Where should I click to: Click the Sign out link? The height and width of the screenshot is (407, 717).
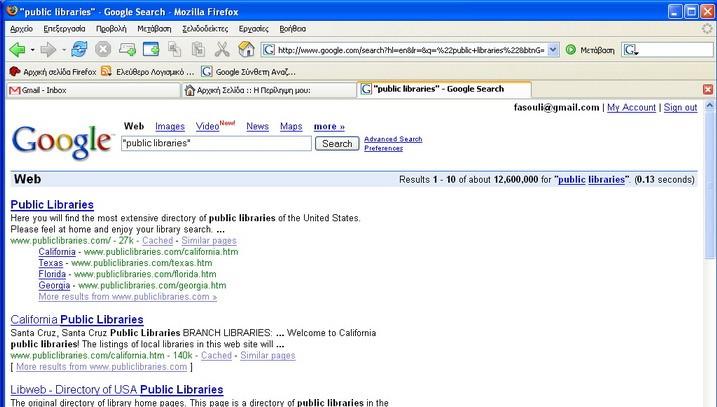(x=680, y=107)
